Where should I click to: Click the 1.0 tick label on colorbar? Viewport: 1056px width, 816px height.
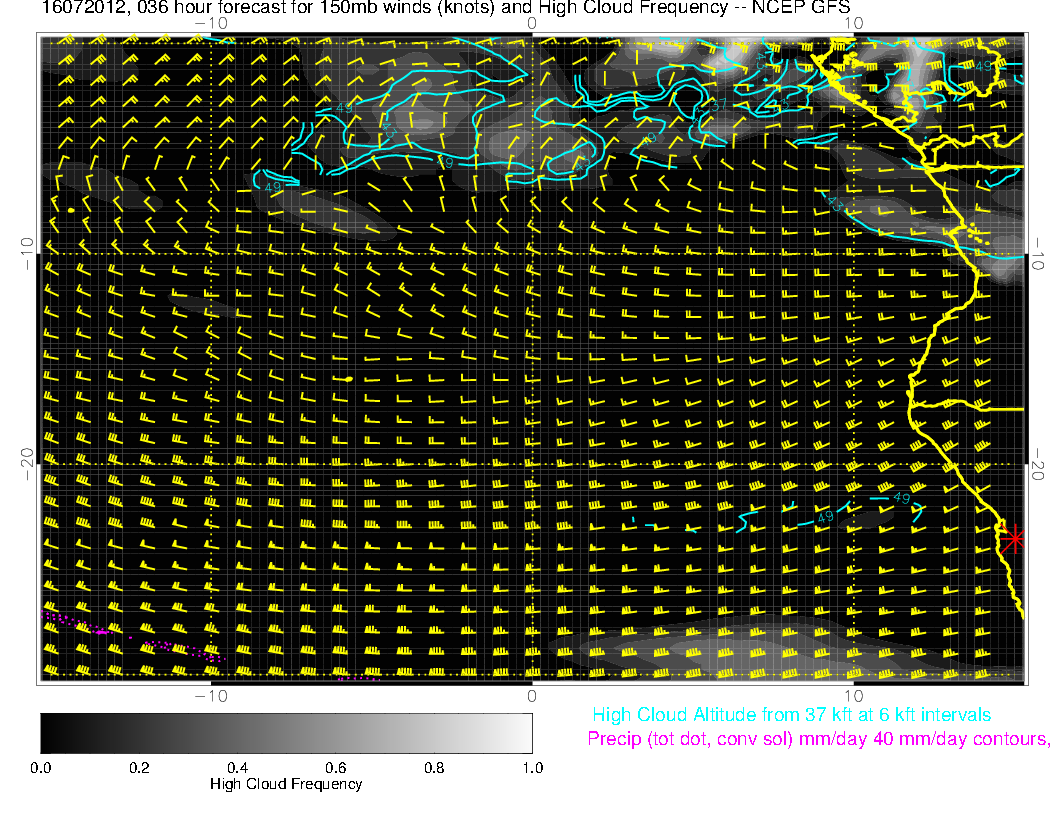pyautogui.click(x=532, y=767)
